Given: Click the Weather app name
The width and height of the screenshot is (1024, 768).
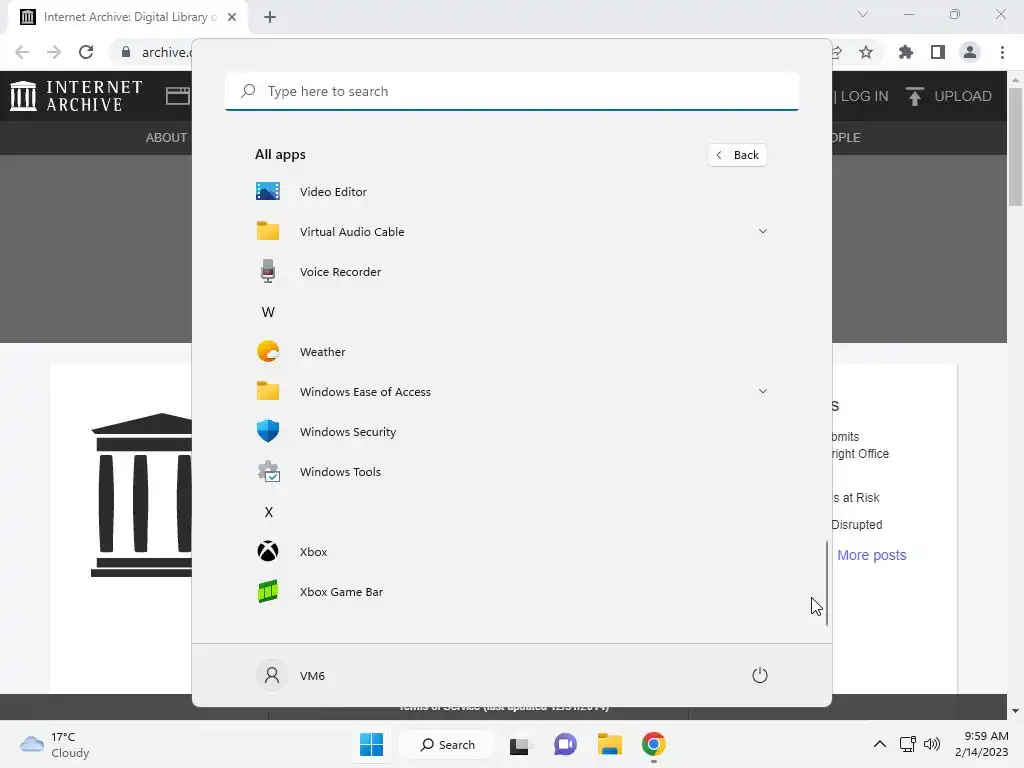Looking at the screenshot, I should 323,352.
